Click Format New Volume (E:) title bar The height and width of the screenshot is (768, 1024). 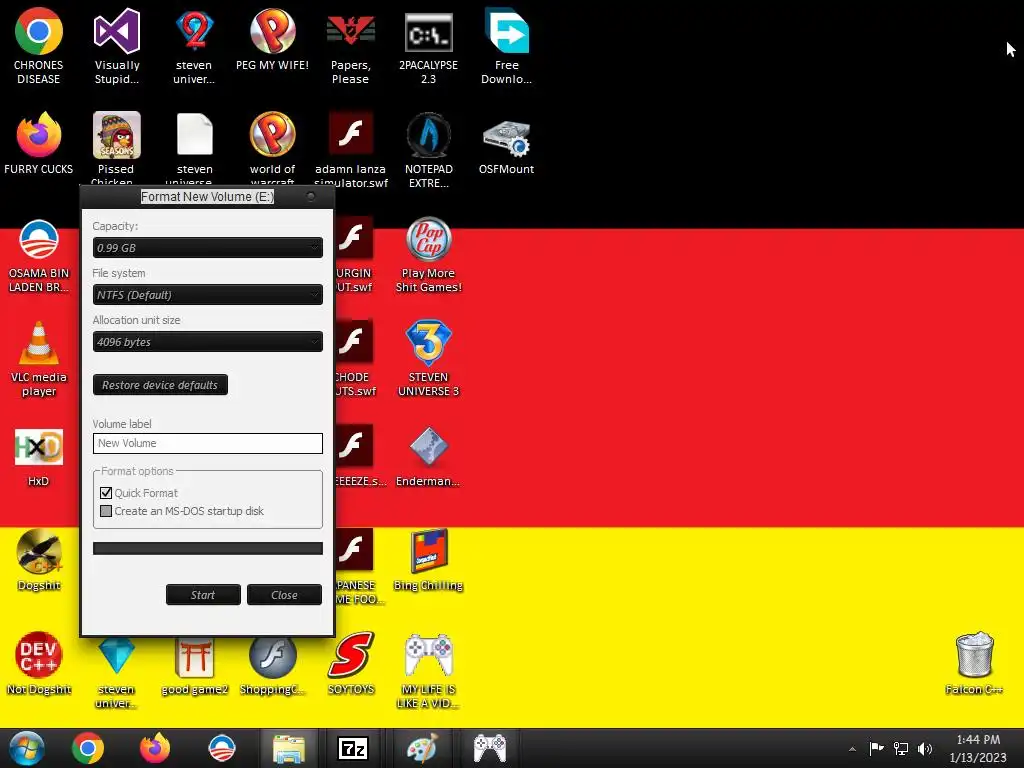(208, 197)
